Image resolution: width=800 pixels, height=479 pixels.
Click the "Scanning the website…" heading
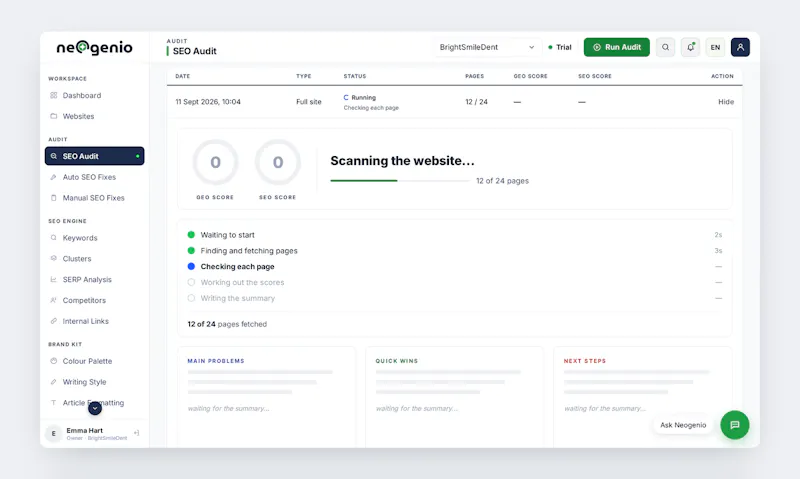[403, 161]
